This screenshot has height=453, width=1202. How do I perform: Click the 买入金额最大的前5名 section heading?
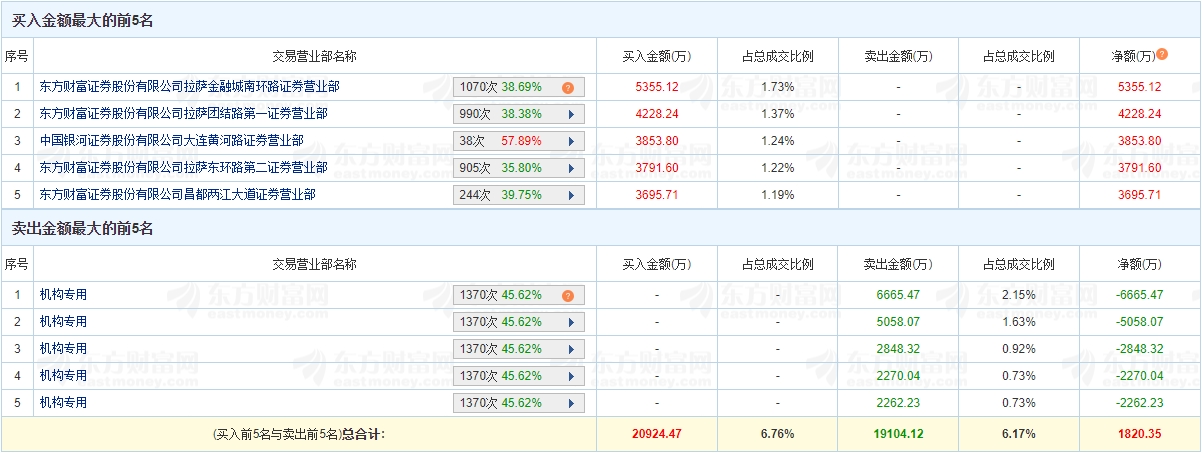tap(82, 20)
